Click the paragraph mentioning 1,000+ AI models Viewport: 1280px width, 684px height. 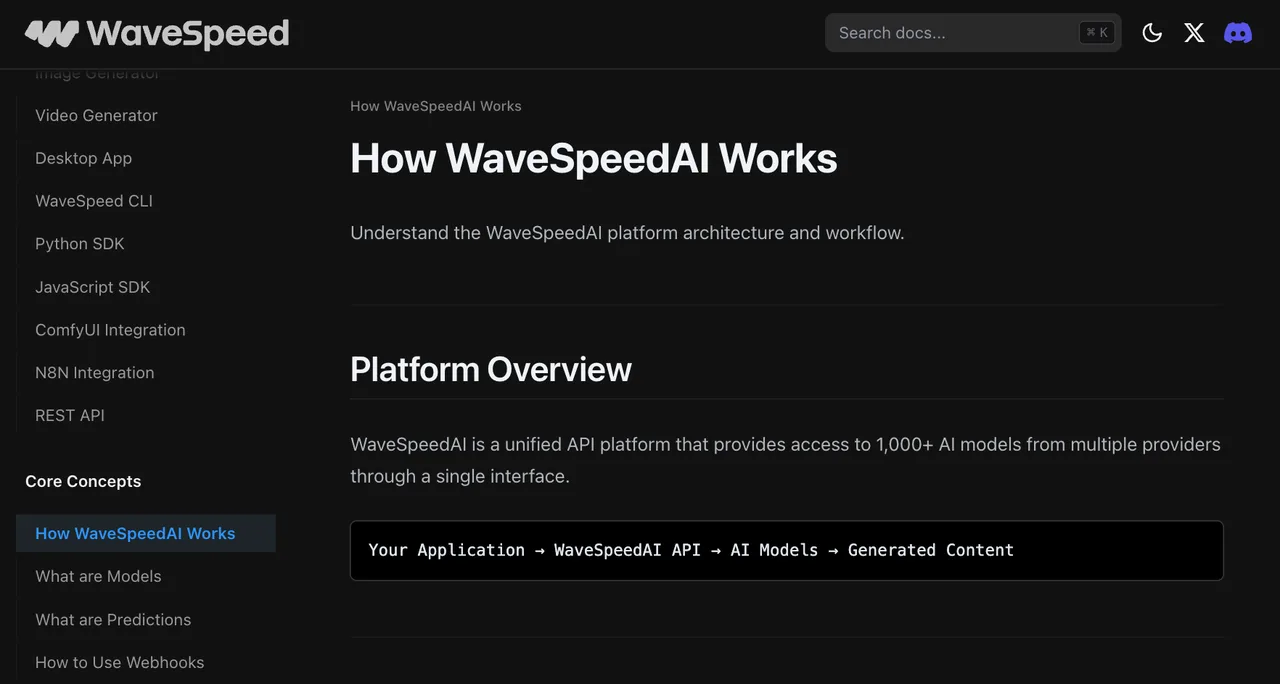tap(786, 460)
